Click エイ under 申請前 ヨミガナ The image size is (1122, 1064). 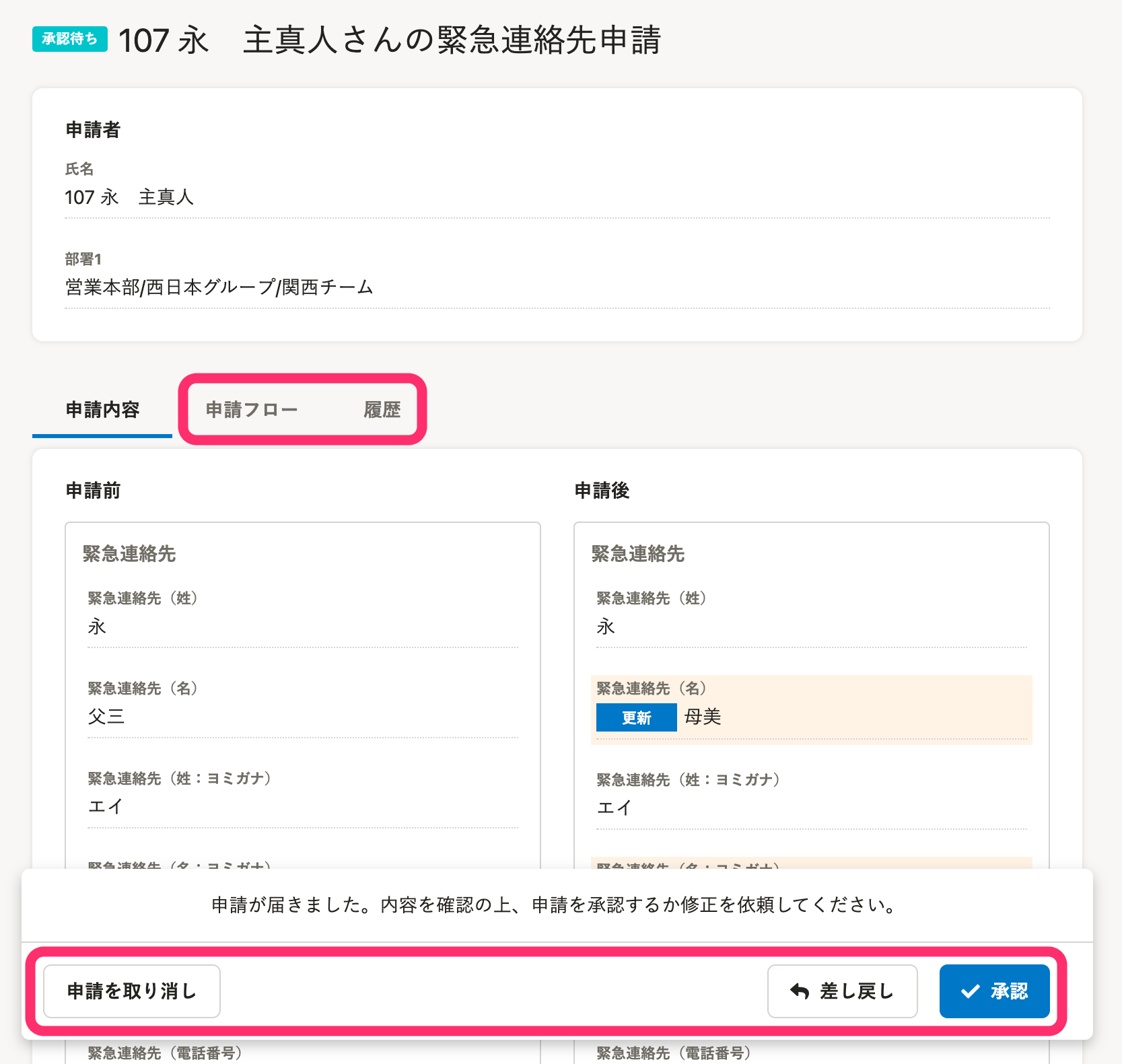(x=106, y=806)
